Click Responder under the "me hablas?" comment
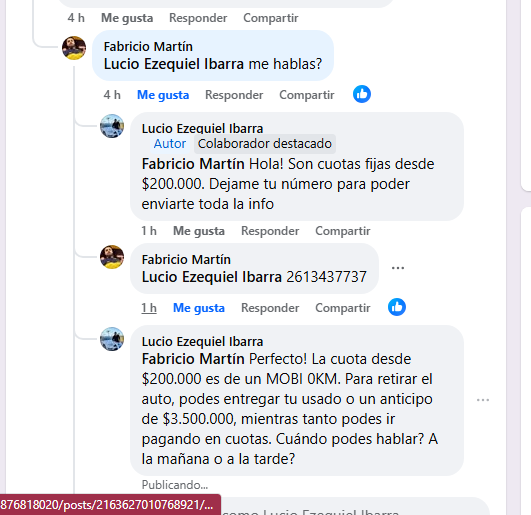This screenshot has height=515, width=531. click(234, 95)
